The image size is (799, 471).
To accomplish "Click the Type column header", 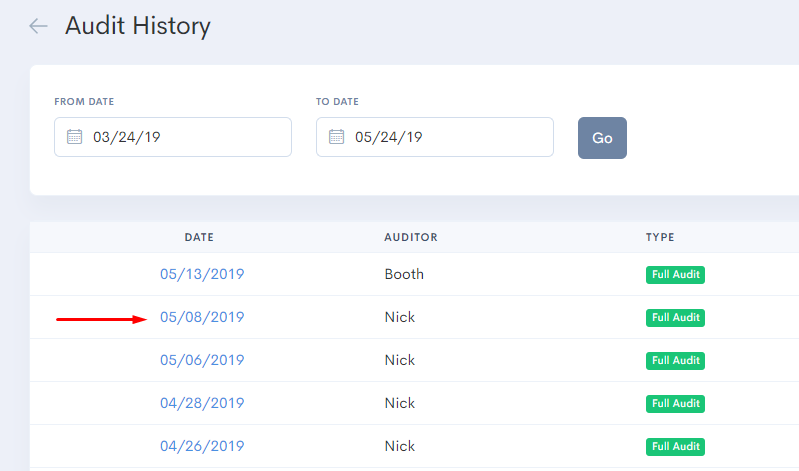I will pos(660,237).
